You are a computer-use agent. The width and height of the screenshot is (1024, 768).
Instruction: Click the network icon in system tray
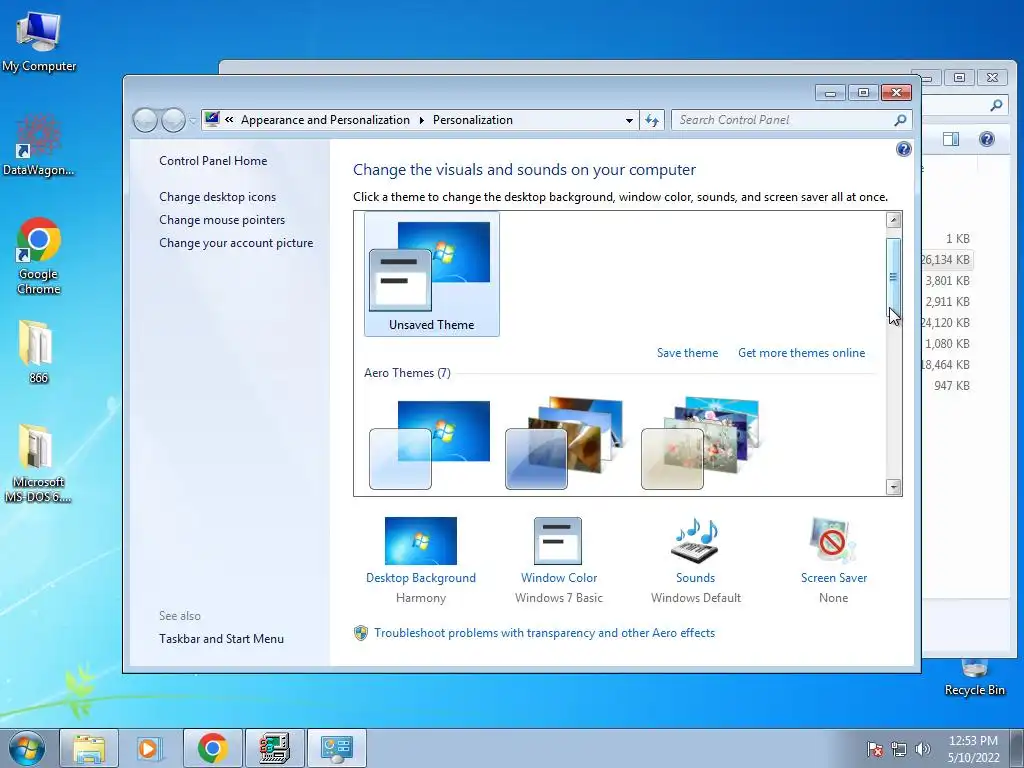(899, 749)
